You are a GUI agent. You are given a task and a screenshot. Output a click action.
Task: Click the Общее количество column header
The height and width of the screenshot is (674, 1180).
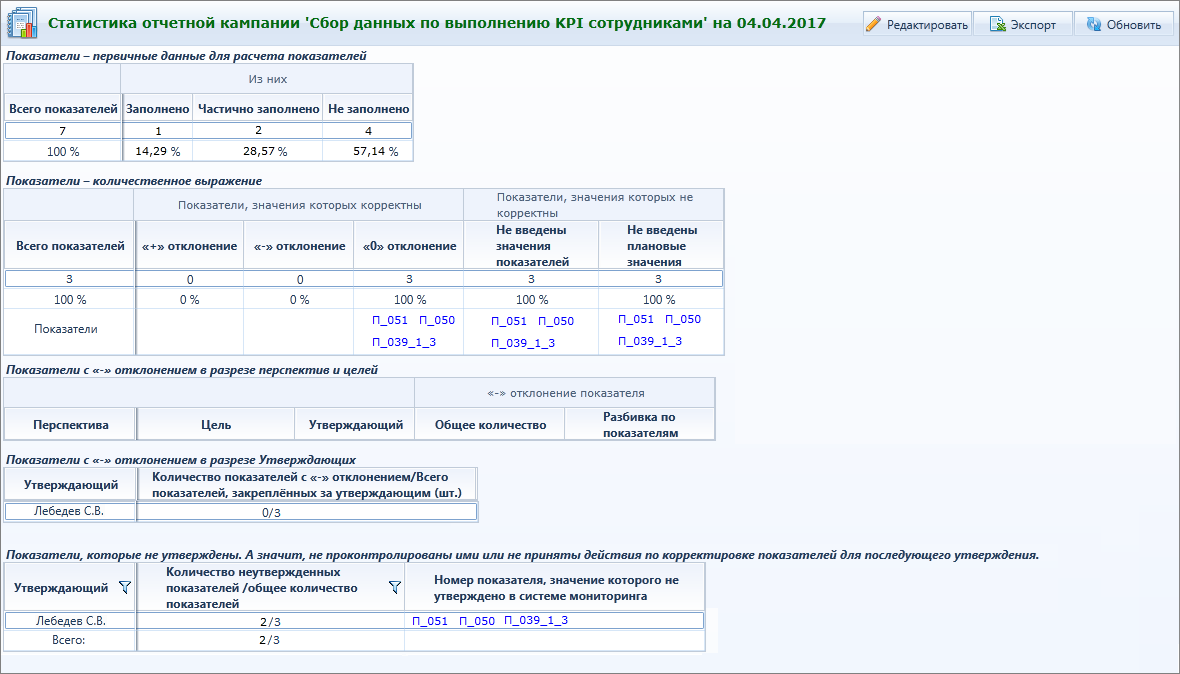(x=491, y=425)
